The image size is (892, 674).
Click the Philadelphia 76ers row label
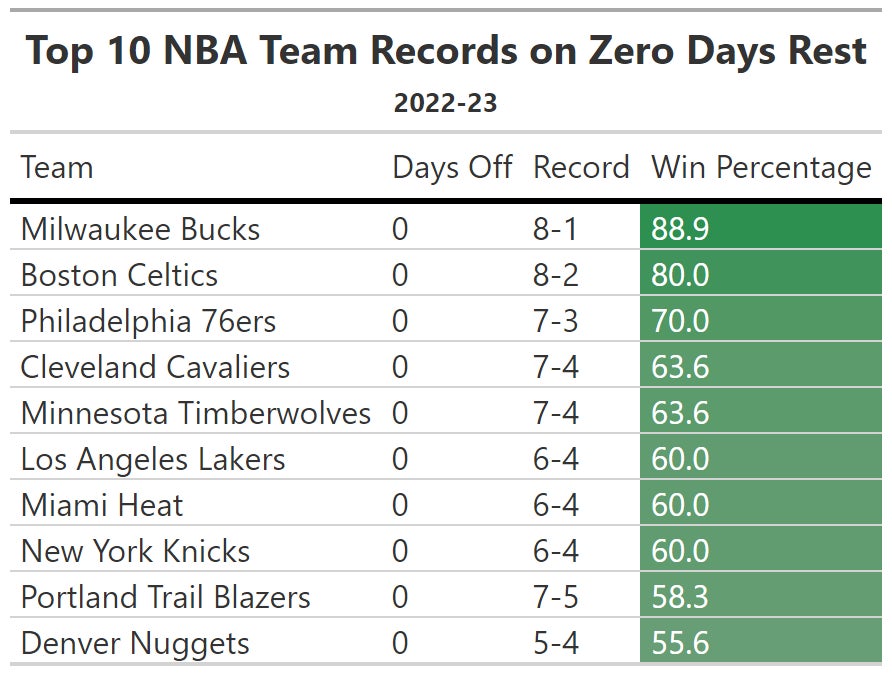pos(148,321)
